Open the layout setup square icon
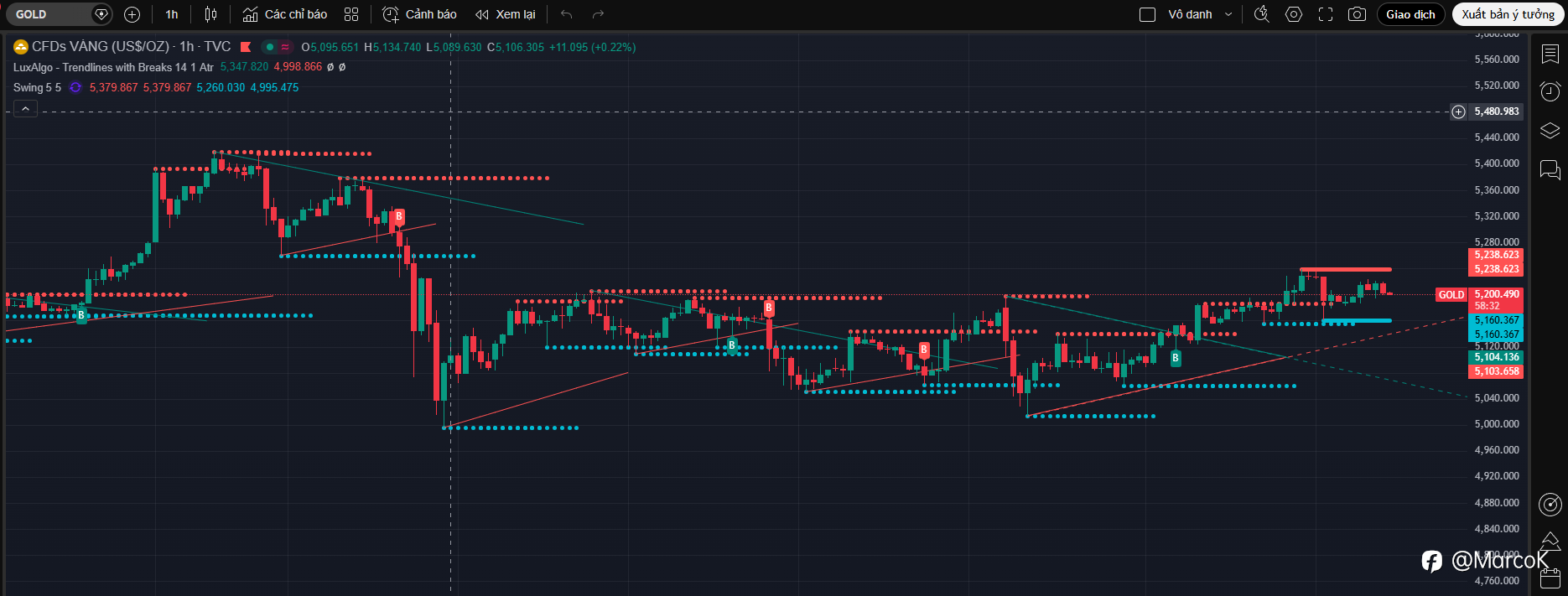 [1148, 14]
